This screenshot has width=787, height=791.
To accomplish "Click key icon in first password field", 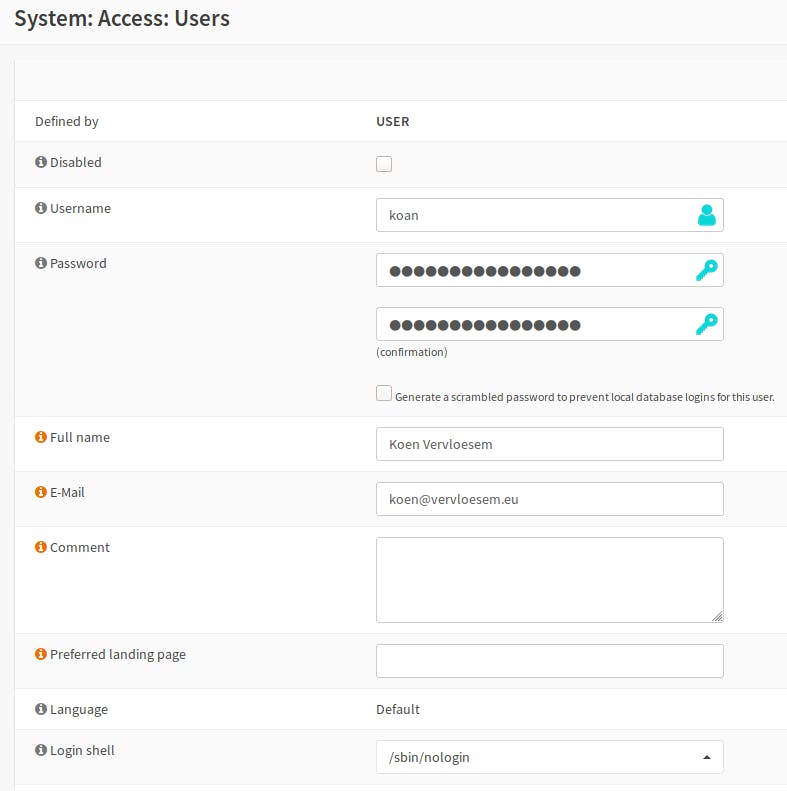I will (706, 270).
